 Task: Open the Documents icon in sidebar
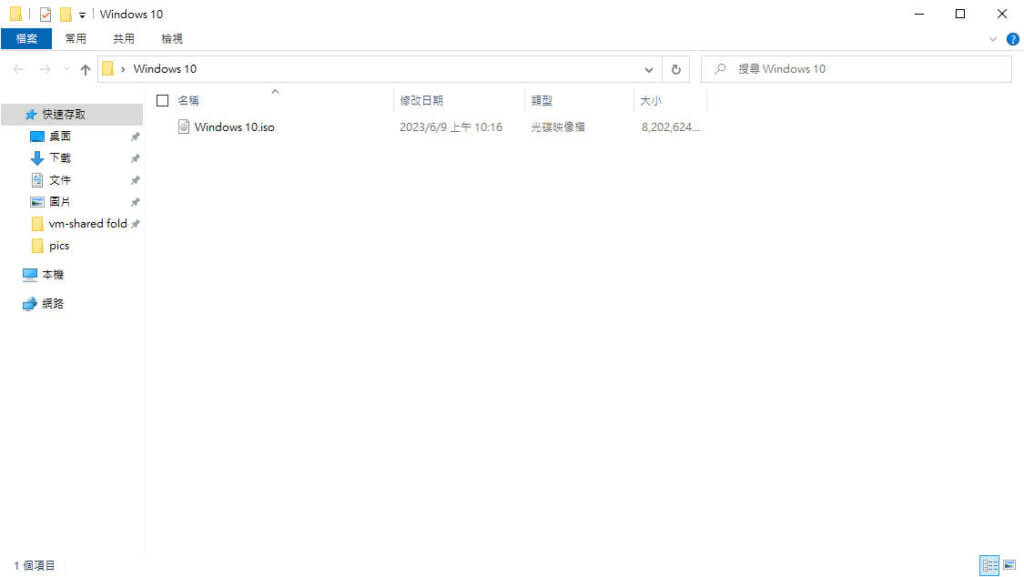click(x=37, y=179)
